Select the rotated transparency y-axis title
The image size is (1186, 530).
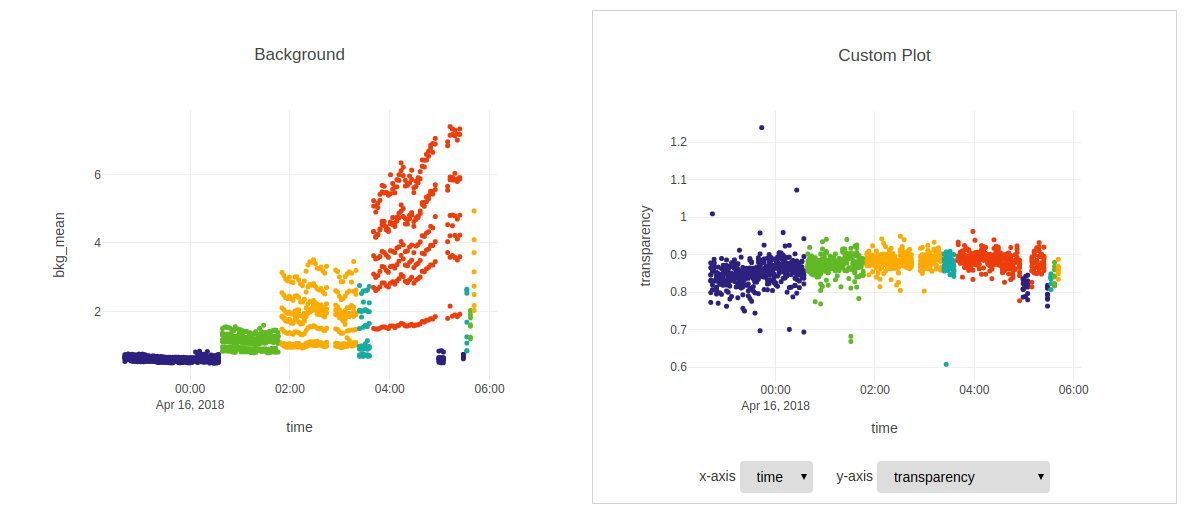(646, 246)
